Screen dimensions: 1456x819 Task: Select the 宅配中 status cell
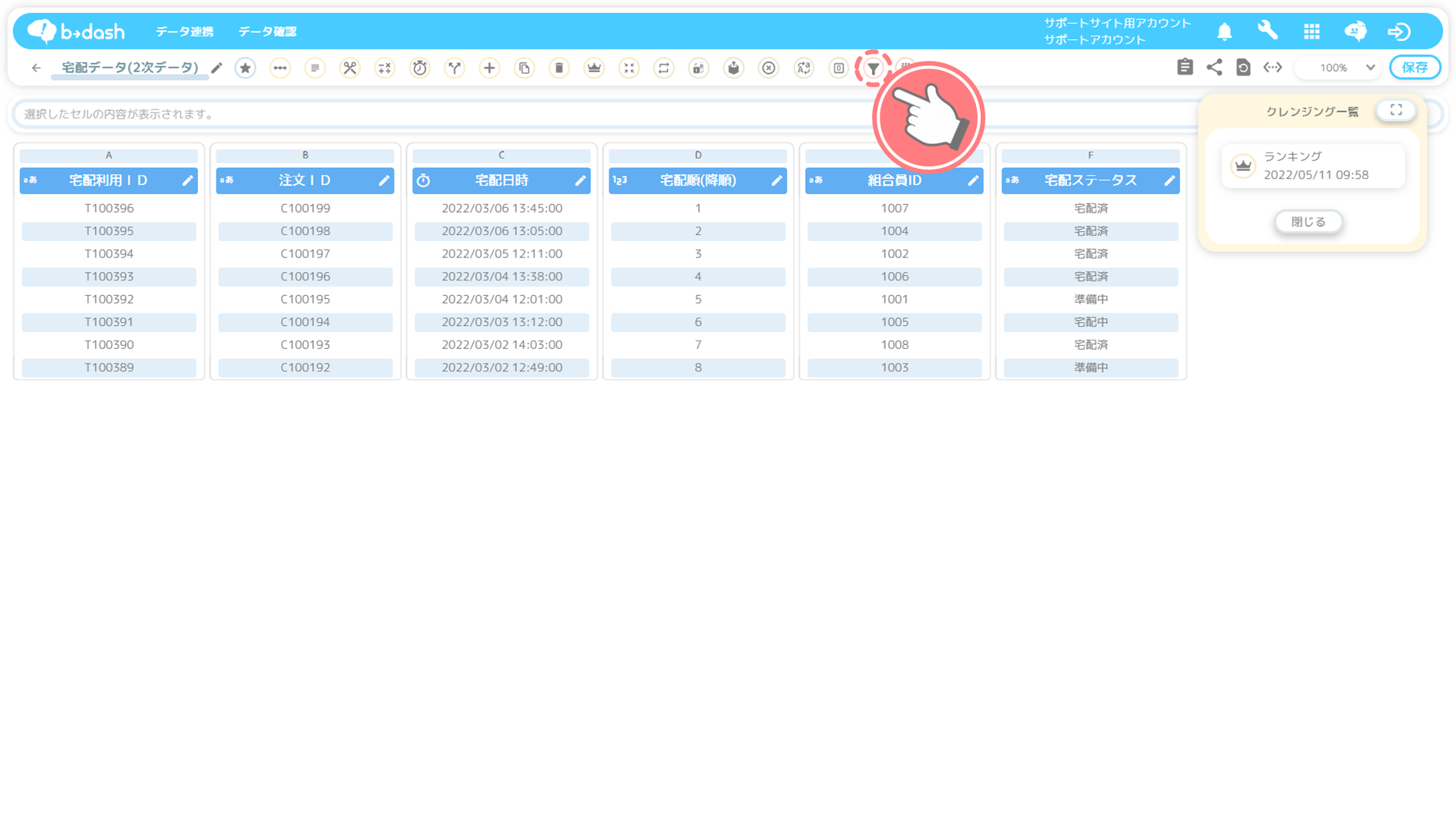(1091, 322)
